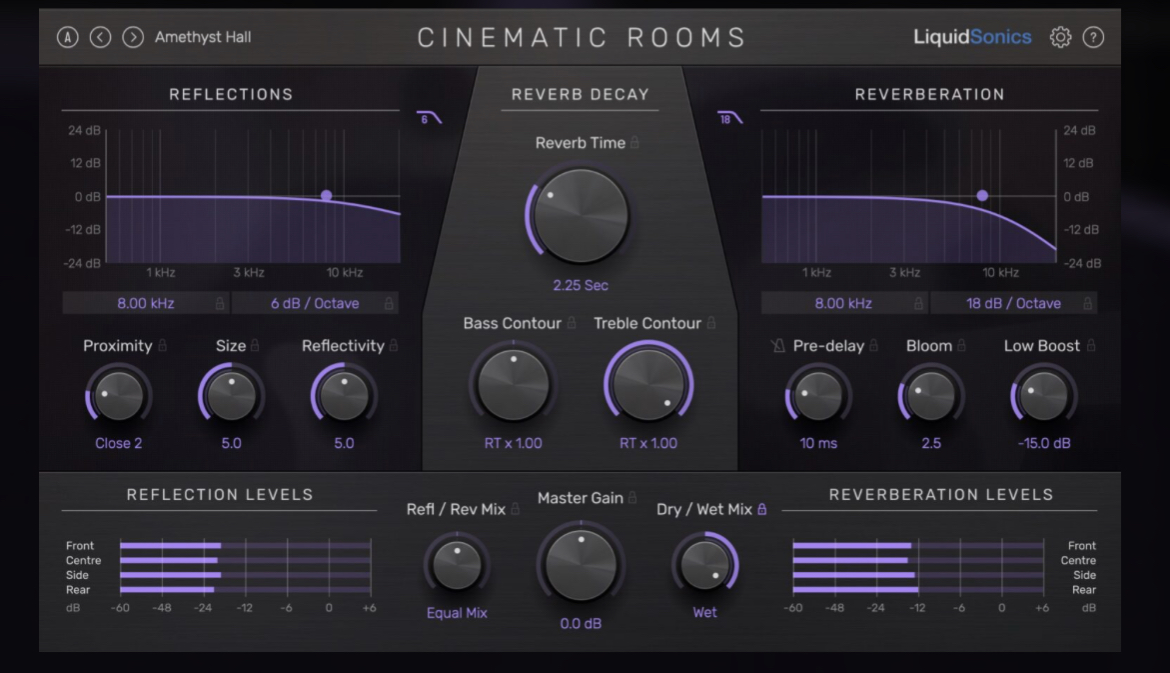
Task: Lock the Pre-delay parameter
Action: pyautogui.click(x=874, y=345)
